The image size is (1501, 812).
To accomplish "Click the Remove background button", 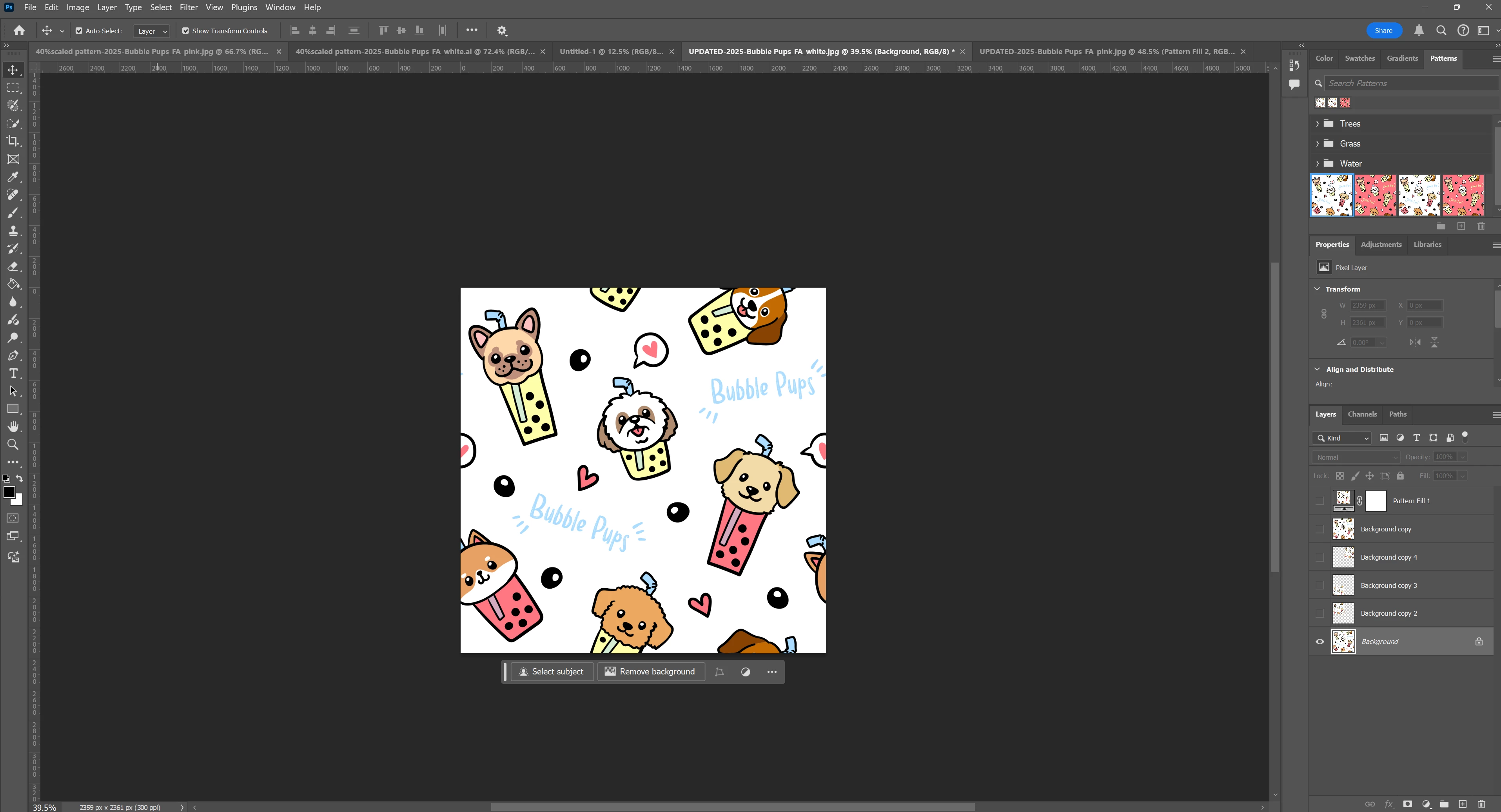I will [650, 672].
